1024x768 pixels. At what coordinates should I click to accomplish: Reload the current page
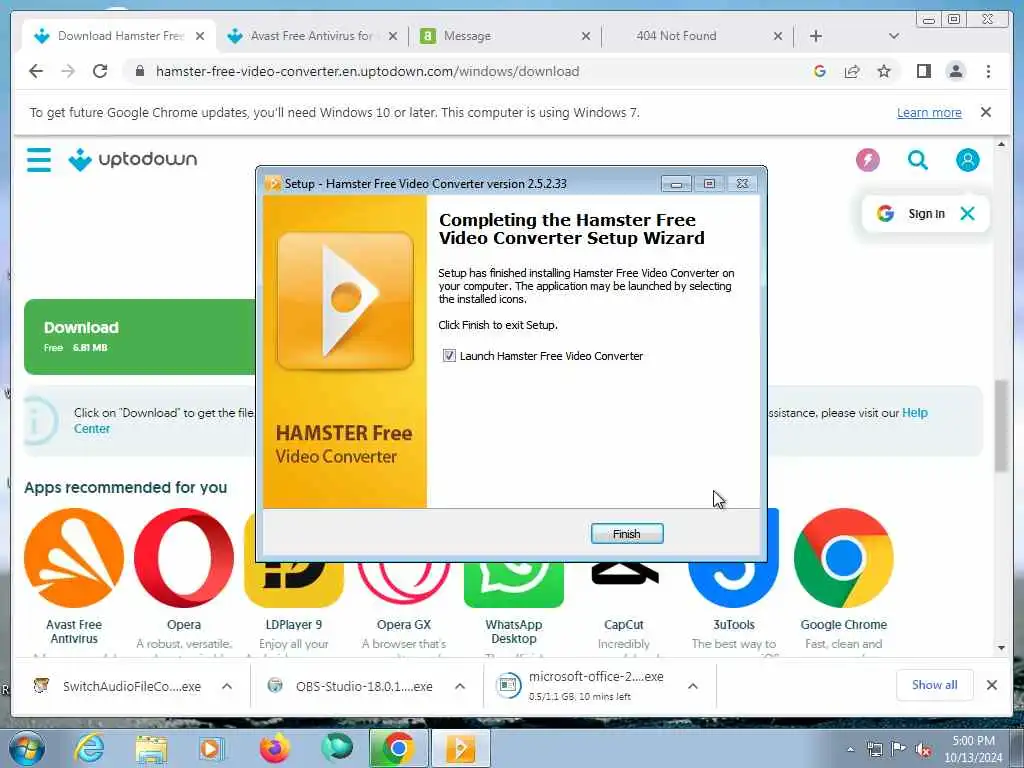100,71
